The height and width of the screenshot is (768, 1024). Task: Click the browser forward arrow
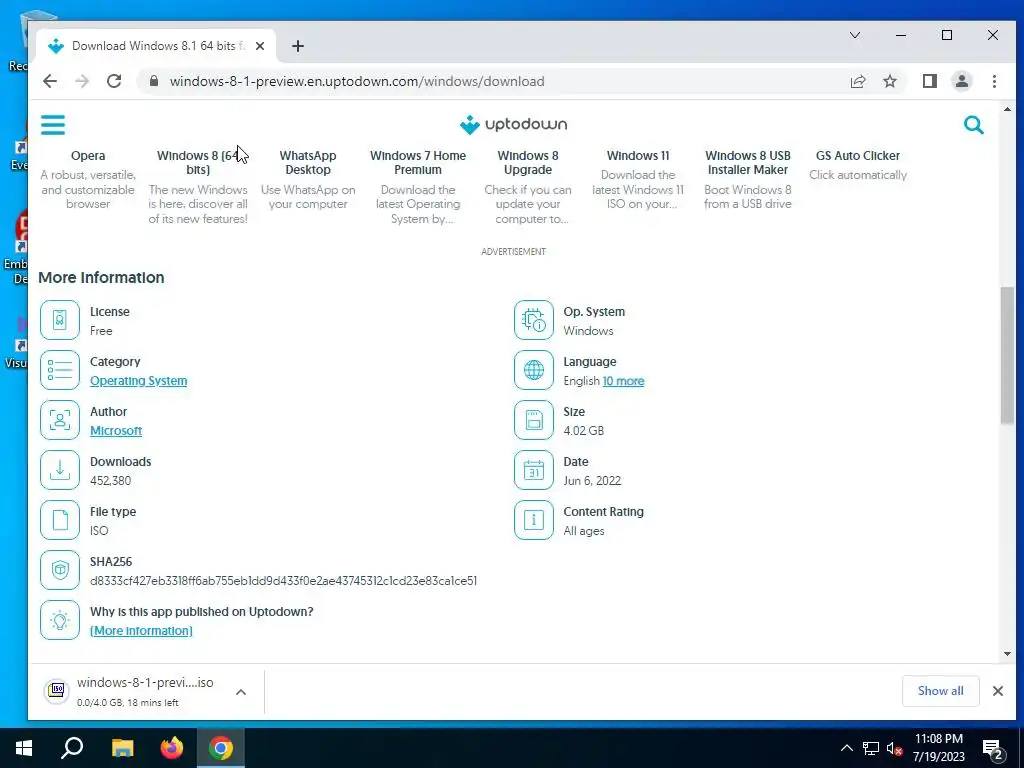[x=82, y=81]
